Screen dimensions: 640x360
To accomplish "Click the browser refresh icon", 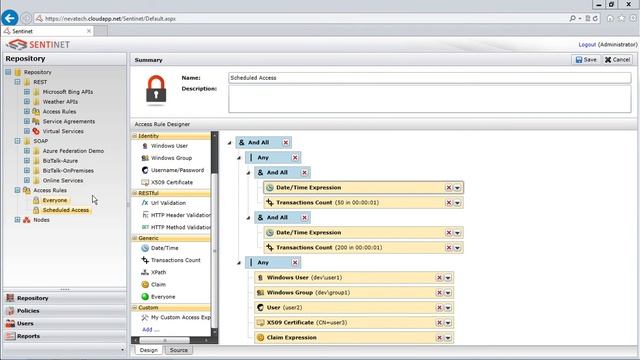I will pos(595,18).
